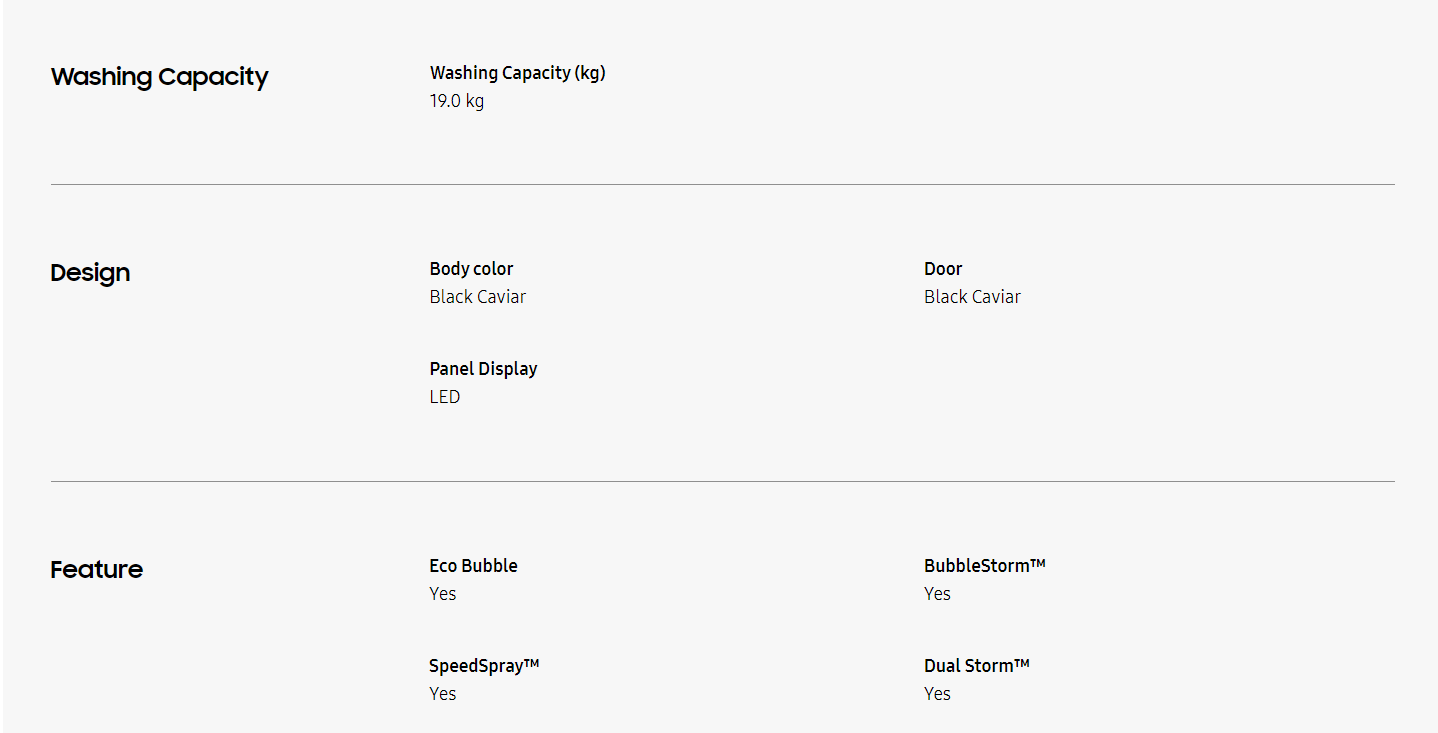Click the Body color label
Image resolution: width=1438 pixels, height=733 pixels.
point(471,269)
